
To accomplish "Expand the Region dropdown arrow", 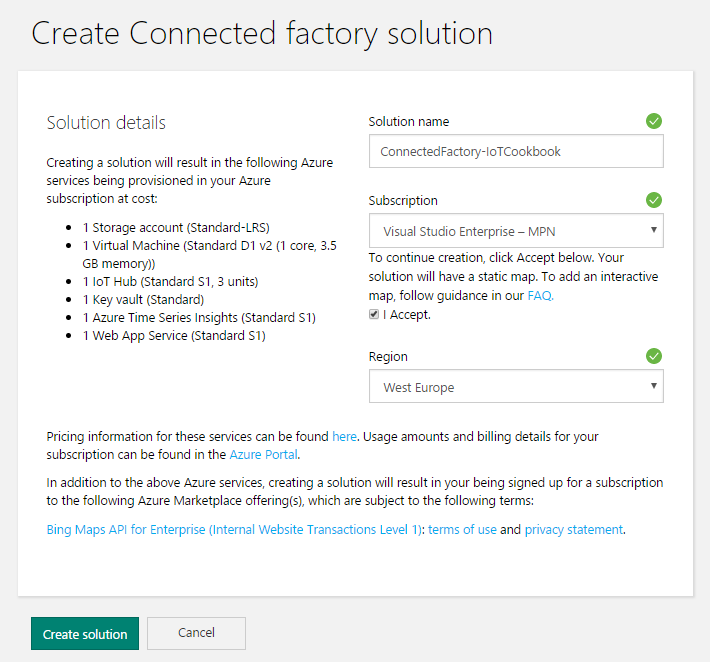I will pos(653,386).
